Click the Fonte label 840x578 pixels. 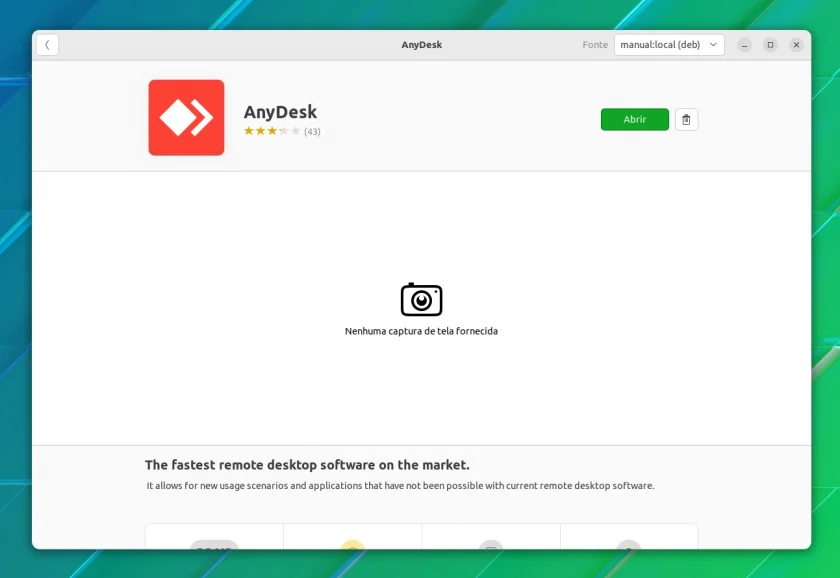point(595,45)
